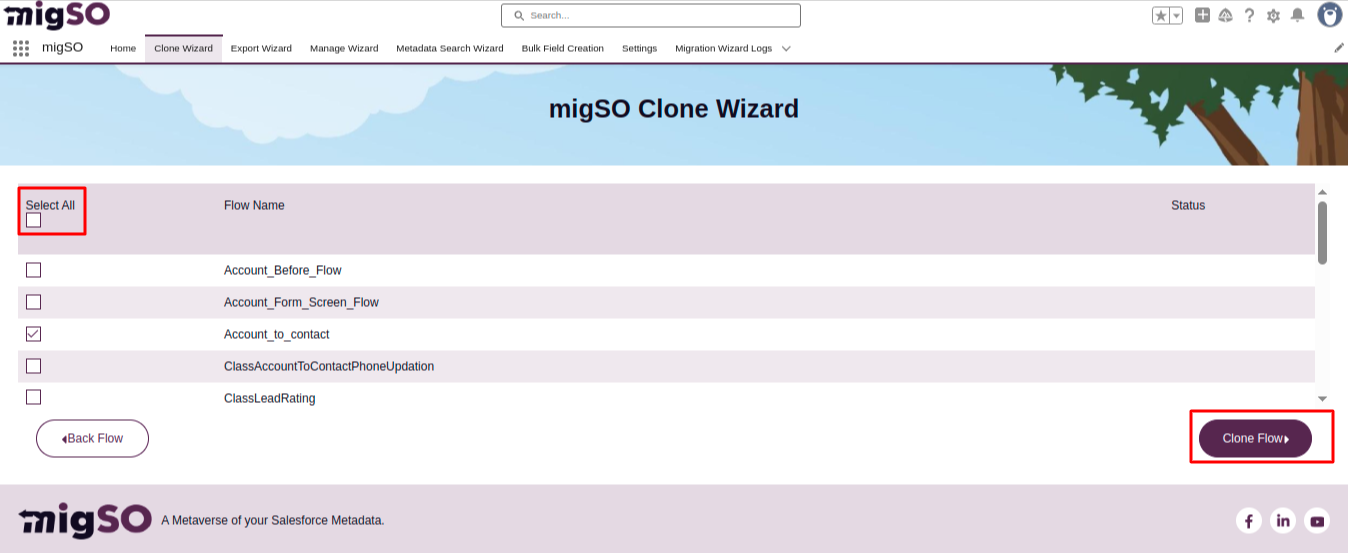Open the migSO Facebook page icon
This screenshot has height=553, width=1348.
pyautogui.click(x=1248, y=521)
